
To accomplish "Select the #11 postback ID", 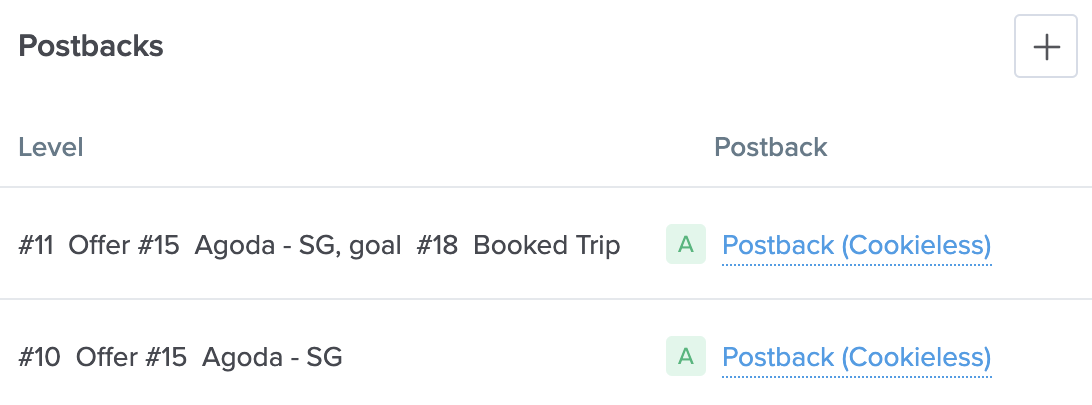I will coord(36,245).
